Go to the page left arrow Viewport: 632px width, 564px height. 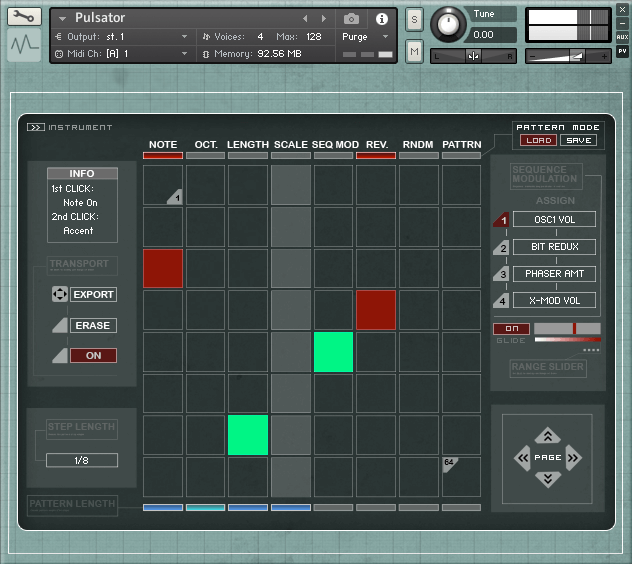point(522,458)
